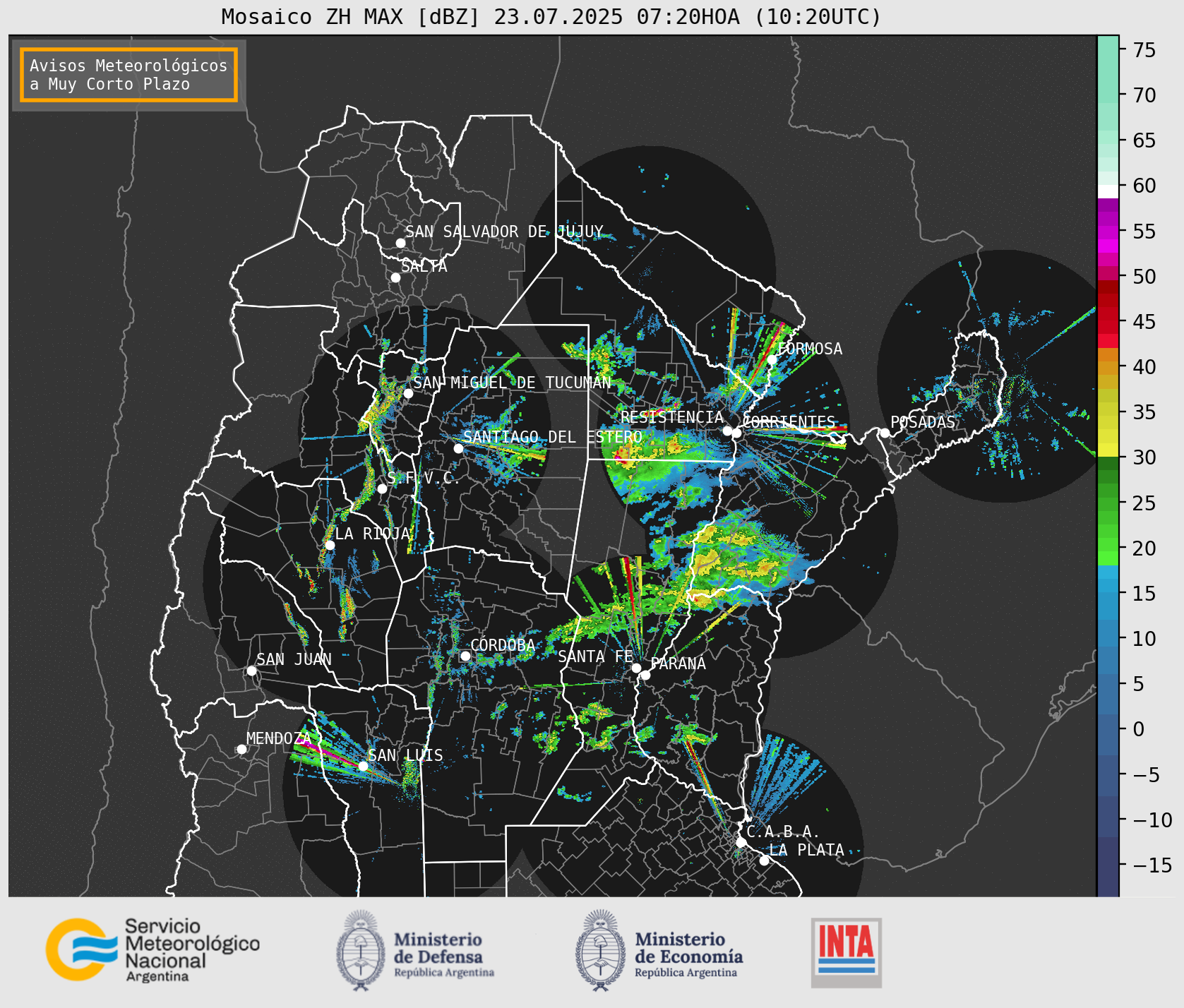1184x1008 pixels.
Task: Select the San Miguel de Tucumán marker
Action: [407, 393]
